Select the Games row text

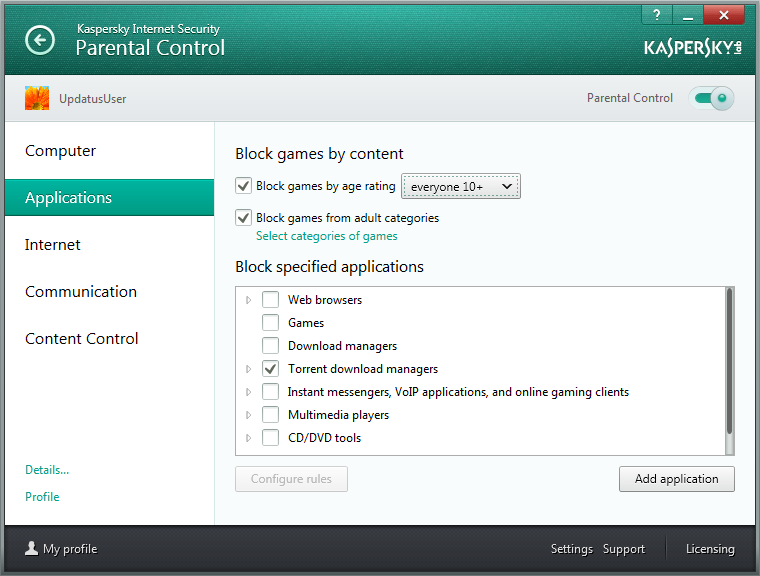(306, 323)
